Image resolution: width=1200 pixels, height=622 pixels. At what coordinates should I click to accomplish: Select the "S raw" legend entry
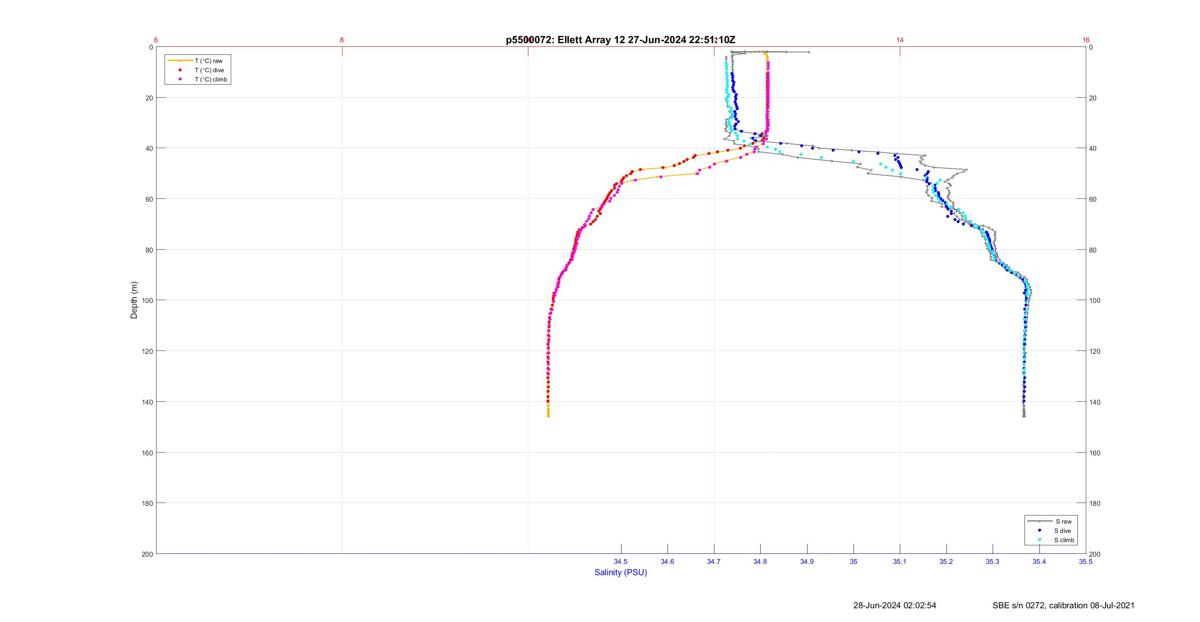click(1050, 522)
